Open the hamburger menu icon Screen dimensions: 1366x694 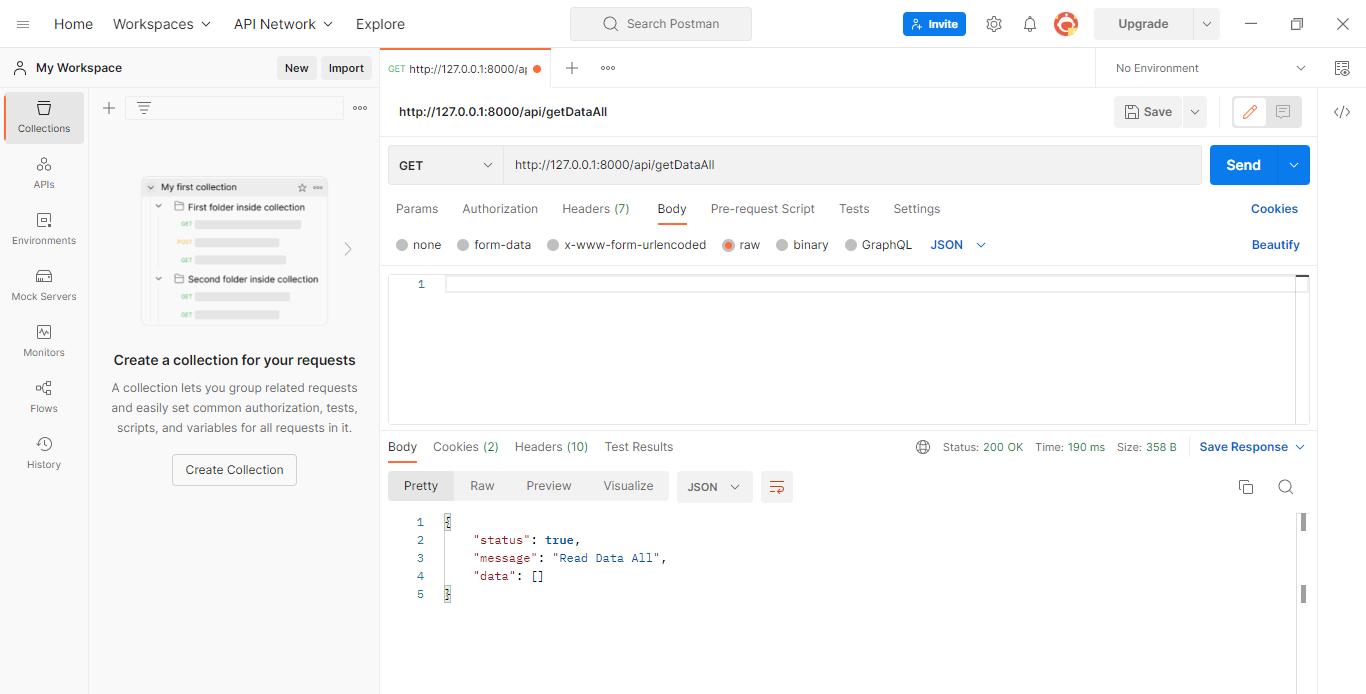click(23, 24)
